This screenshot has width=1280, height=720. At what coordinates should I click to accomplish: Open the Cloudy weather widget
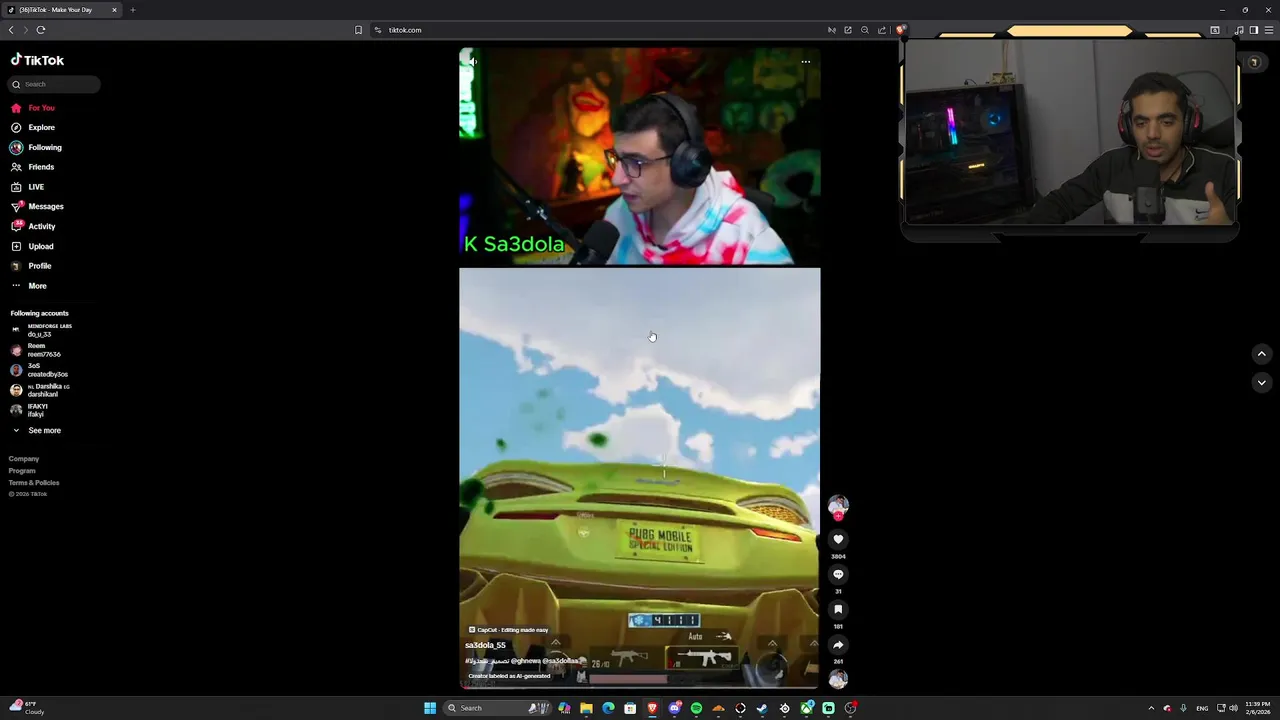point(26,708)
